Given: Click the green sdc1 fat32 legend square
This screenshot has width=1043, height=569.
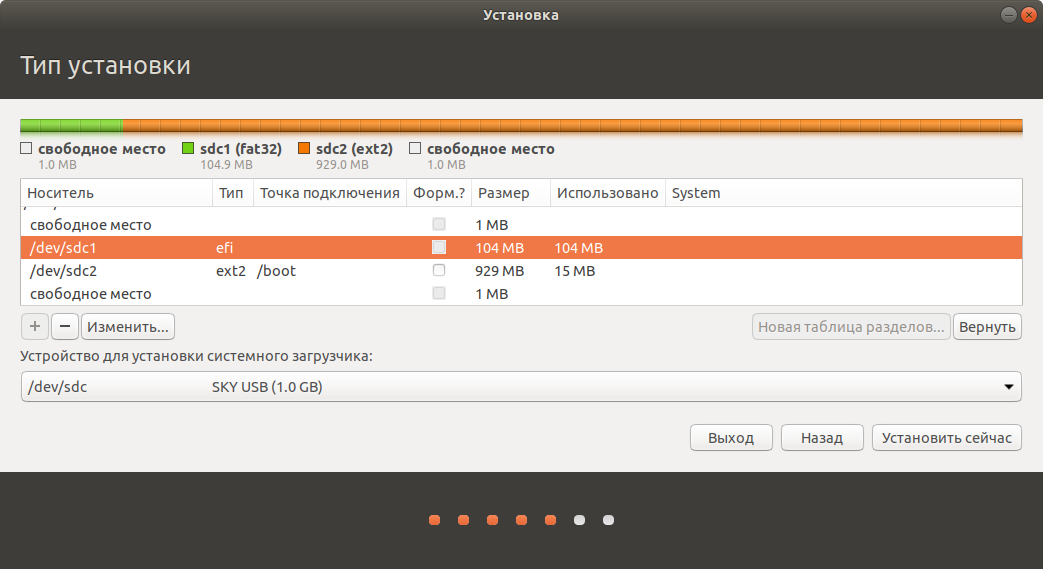Looking at the screenshot, I should pos(187,149).
